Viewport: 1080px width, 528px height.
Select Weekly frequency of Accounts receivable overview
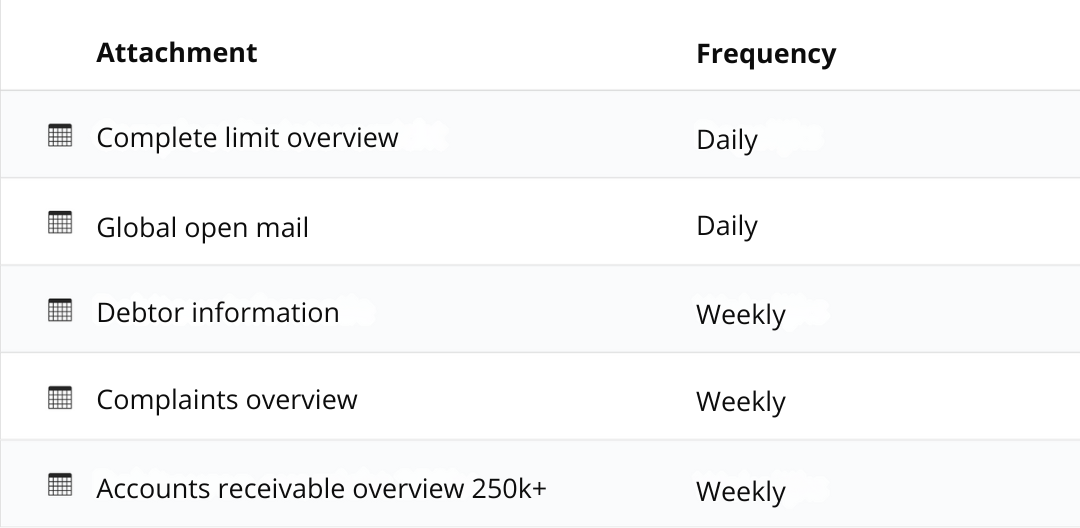(x=741, y=491)
